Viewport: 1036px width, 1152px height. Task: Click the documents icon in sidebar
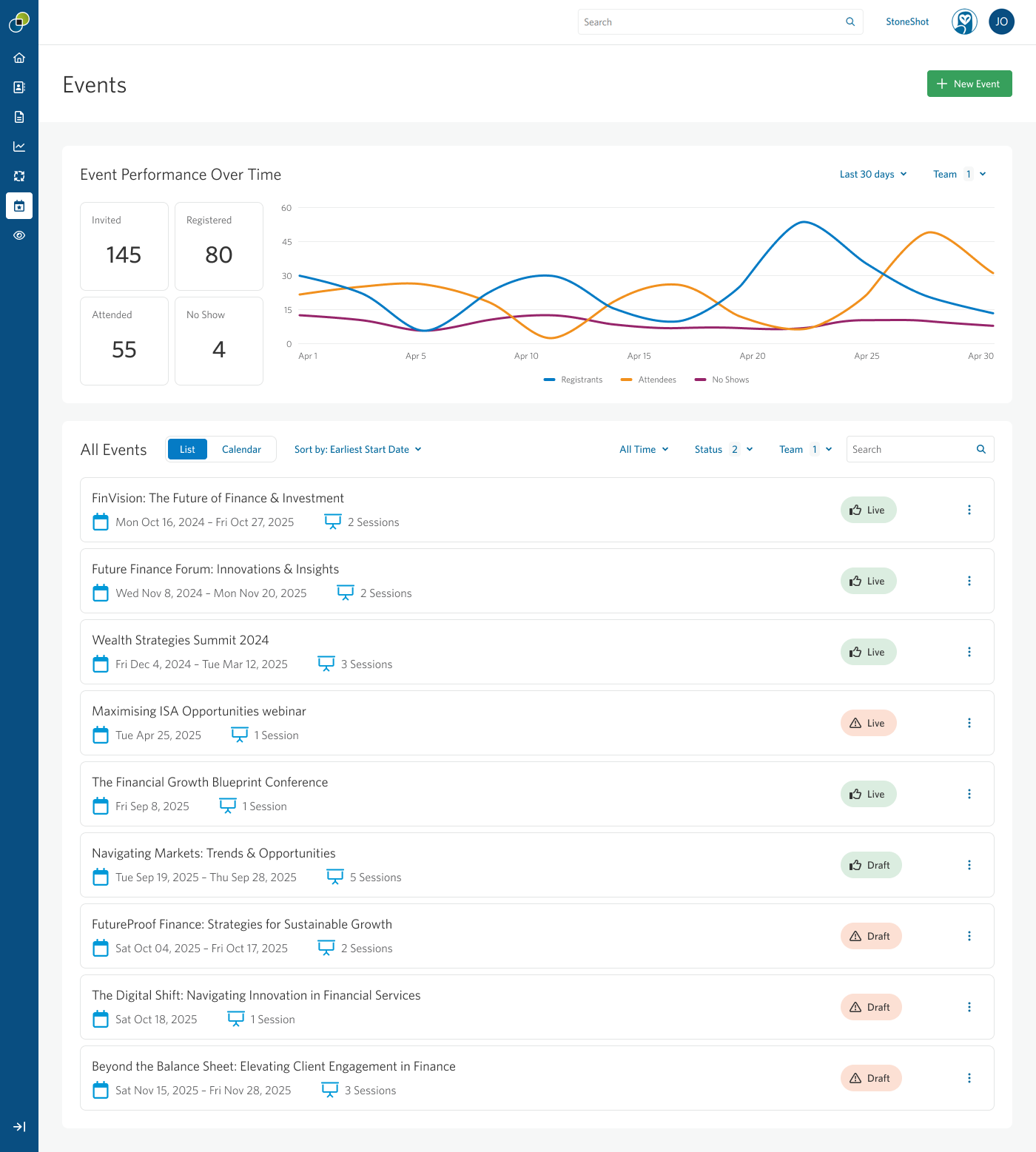(x=19, y=117)
